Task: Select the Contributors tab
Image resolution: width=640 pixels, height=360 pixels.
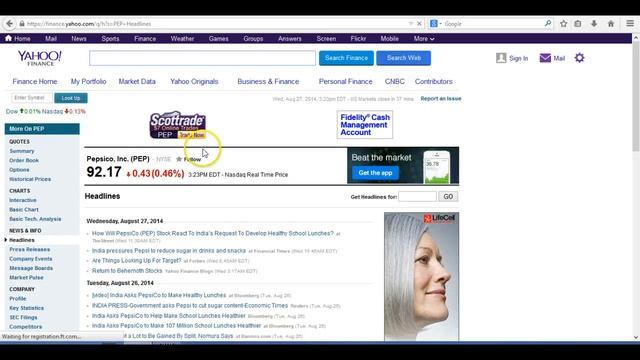Action: (433, 82)
